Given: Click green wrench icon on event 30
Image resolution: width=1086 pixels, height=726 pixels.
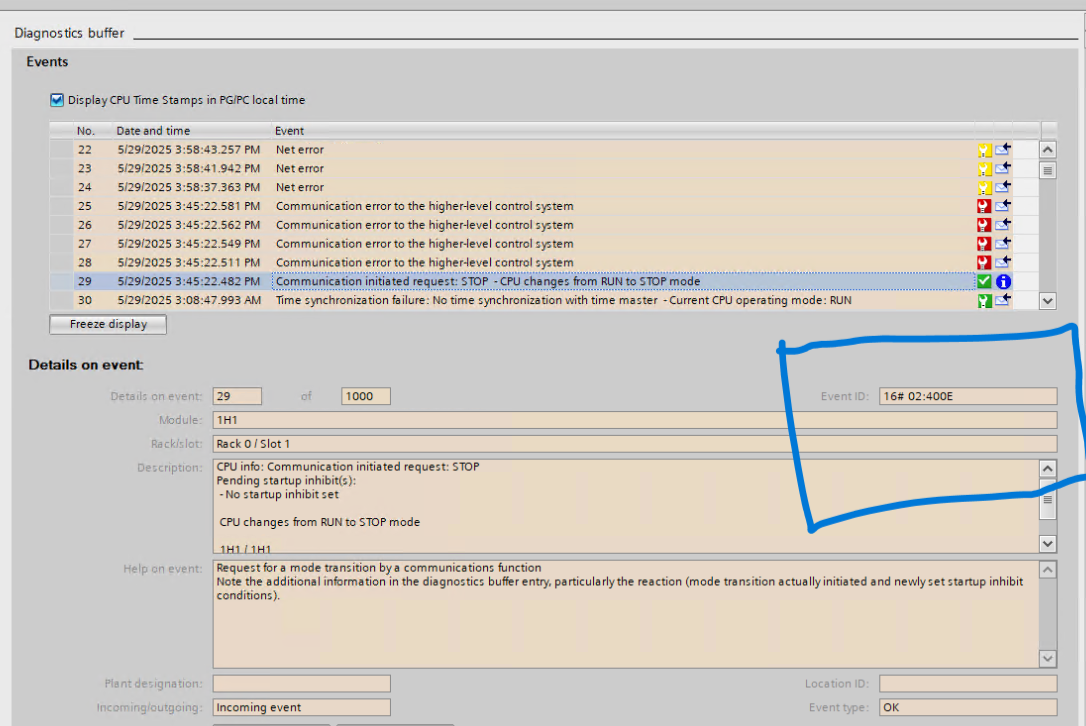Looking at the screenshot, I should point(984,301).
